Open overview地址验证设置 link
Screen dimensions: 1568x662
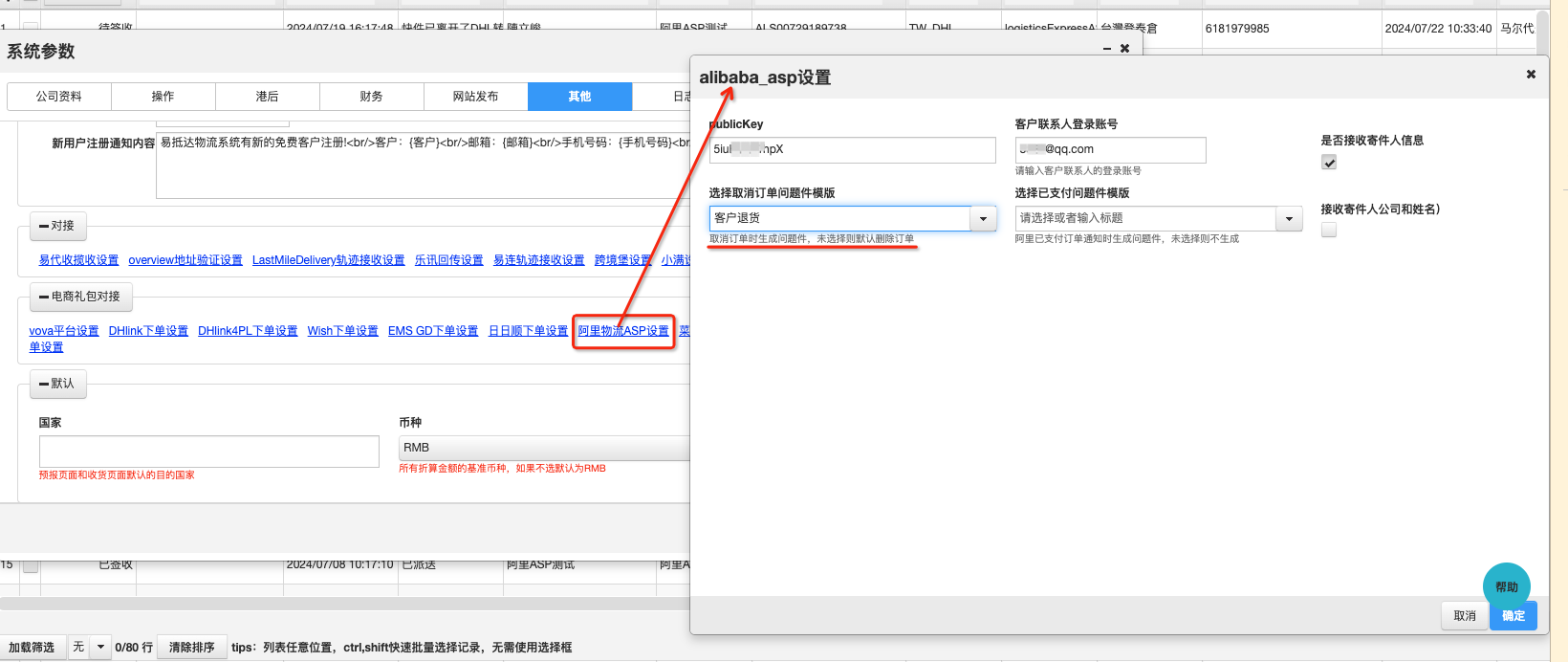[185, 260]
